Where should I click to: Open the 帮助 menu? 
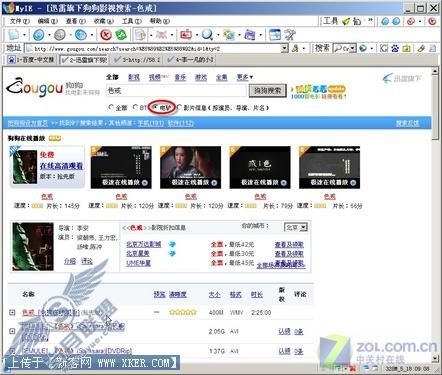tap(159, 21)
